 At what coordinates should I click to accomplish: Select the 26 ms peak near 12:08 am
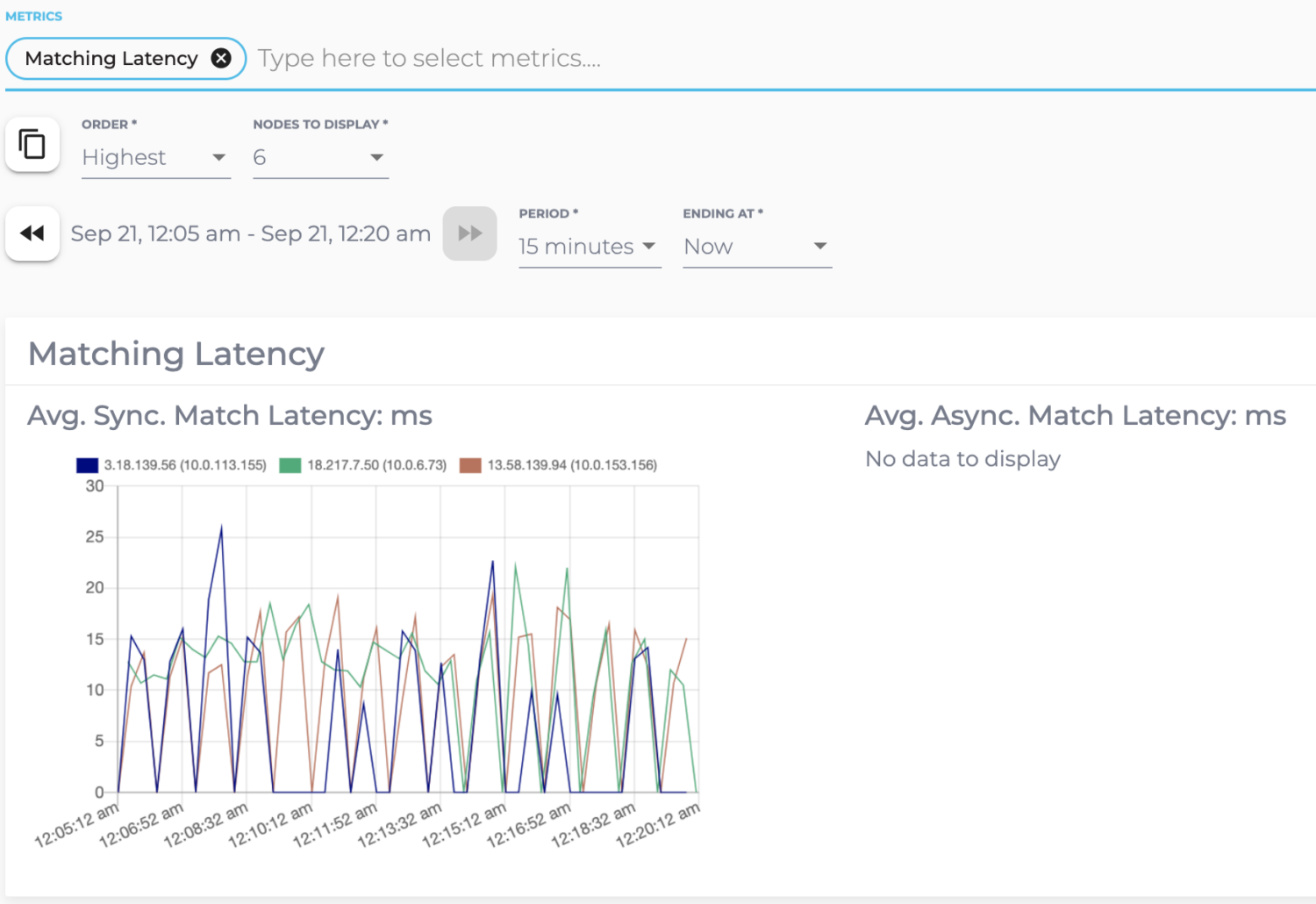click(220, 527)
